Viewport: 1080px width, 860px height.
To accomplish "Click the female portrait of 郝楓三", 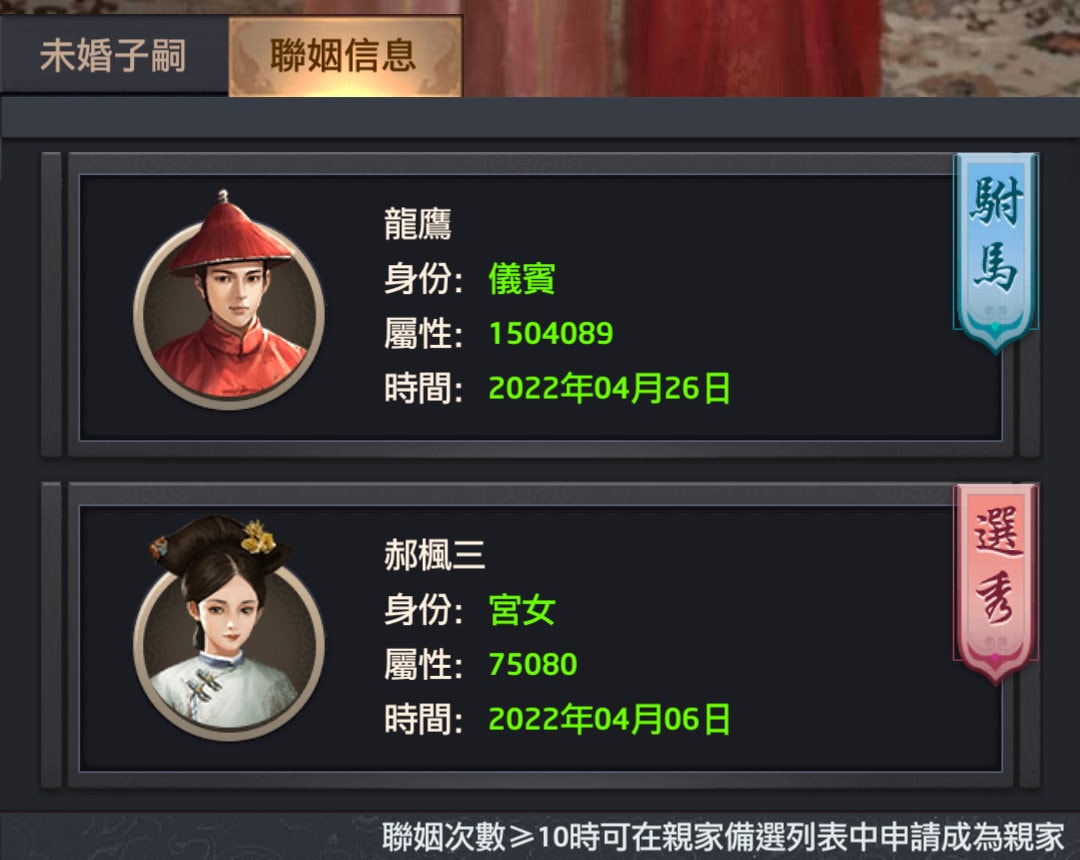I will point(229,629).
